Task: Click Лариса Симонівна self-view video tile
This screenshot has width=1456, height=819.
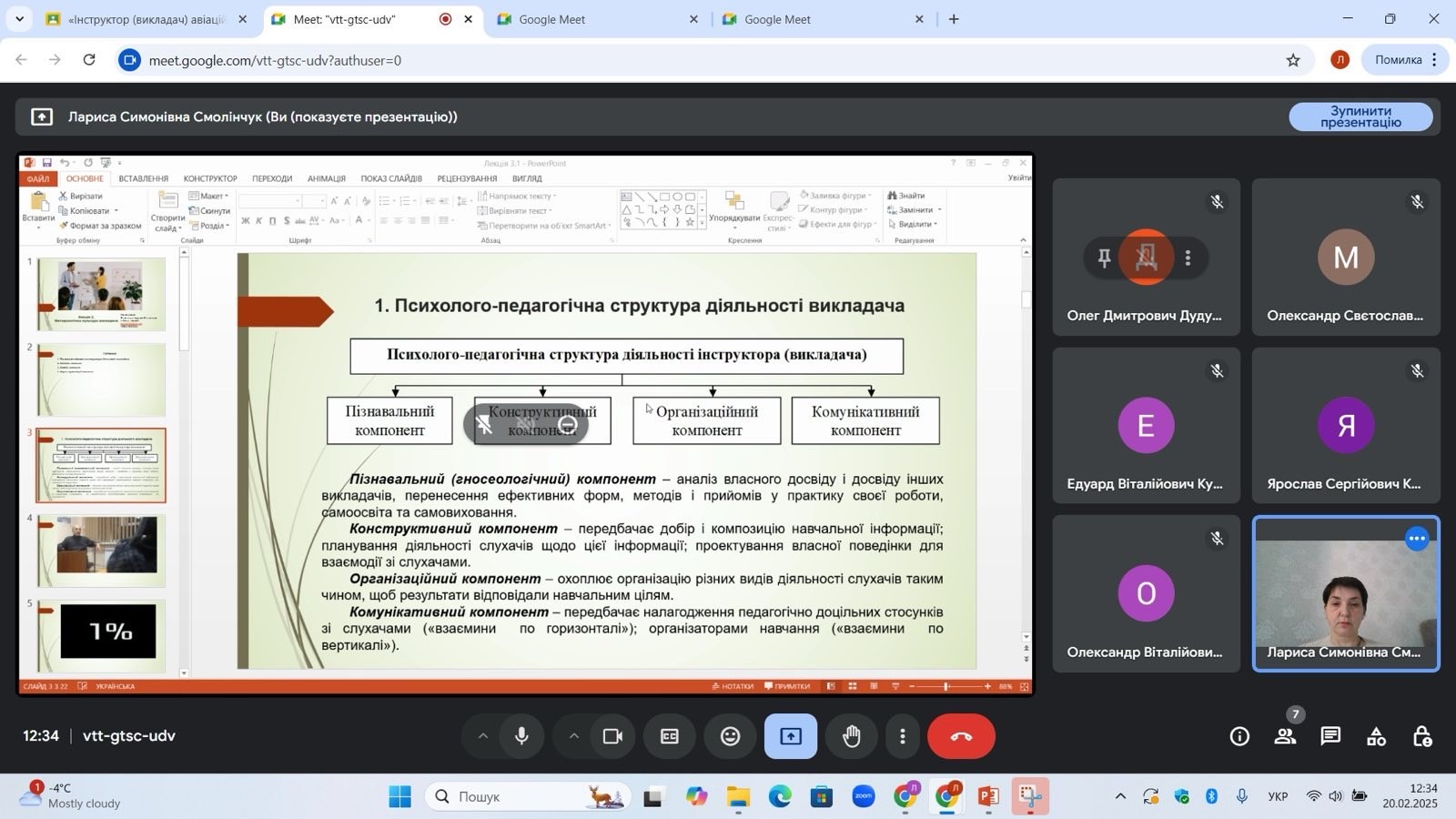Action: pyautogui.click(x=1345, y=593)
